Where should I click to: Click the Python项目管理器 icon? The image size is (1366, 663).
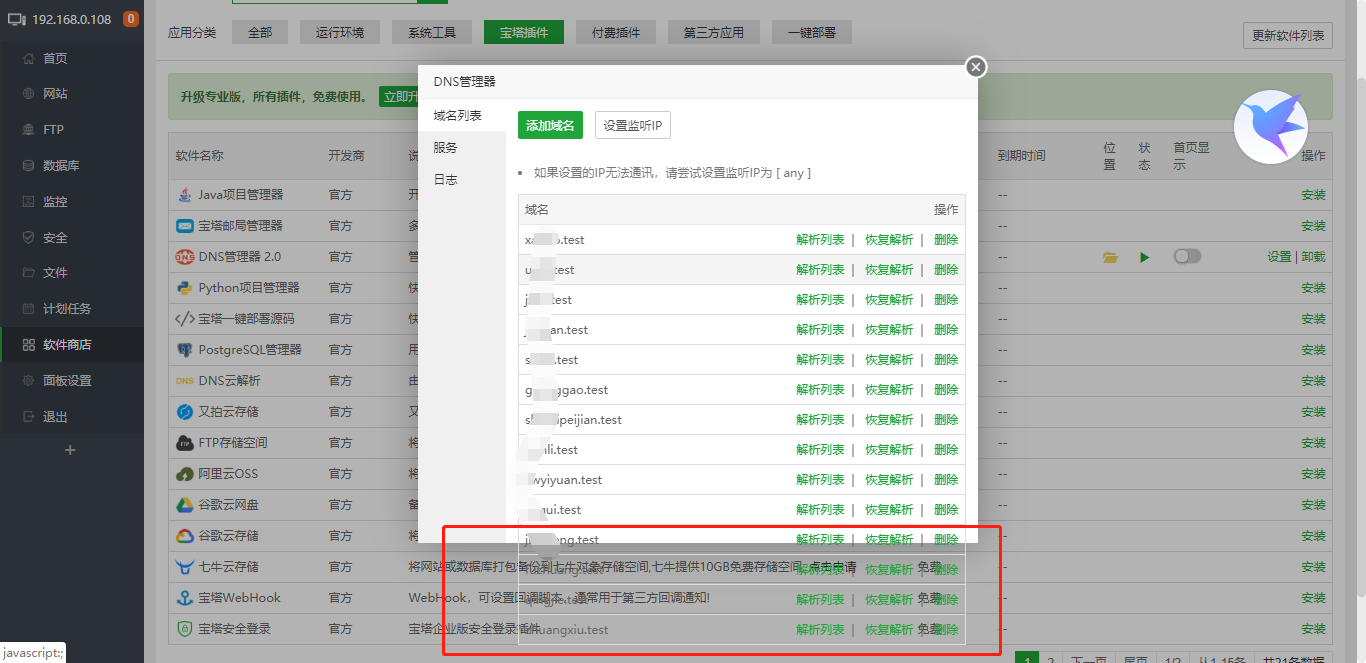(184, 287)
